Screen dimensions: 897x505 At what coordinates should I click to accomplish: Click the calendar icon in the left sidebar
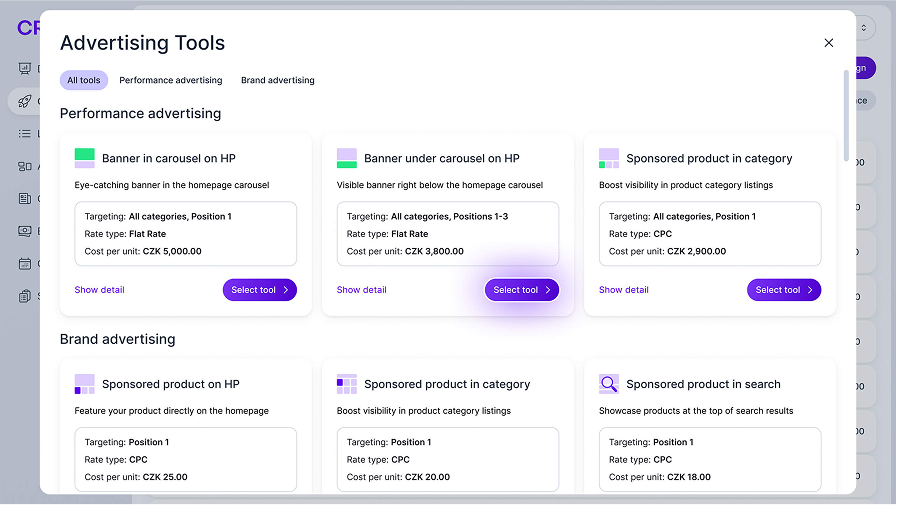pos(24,264)
